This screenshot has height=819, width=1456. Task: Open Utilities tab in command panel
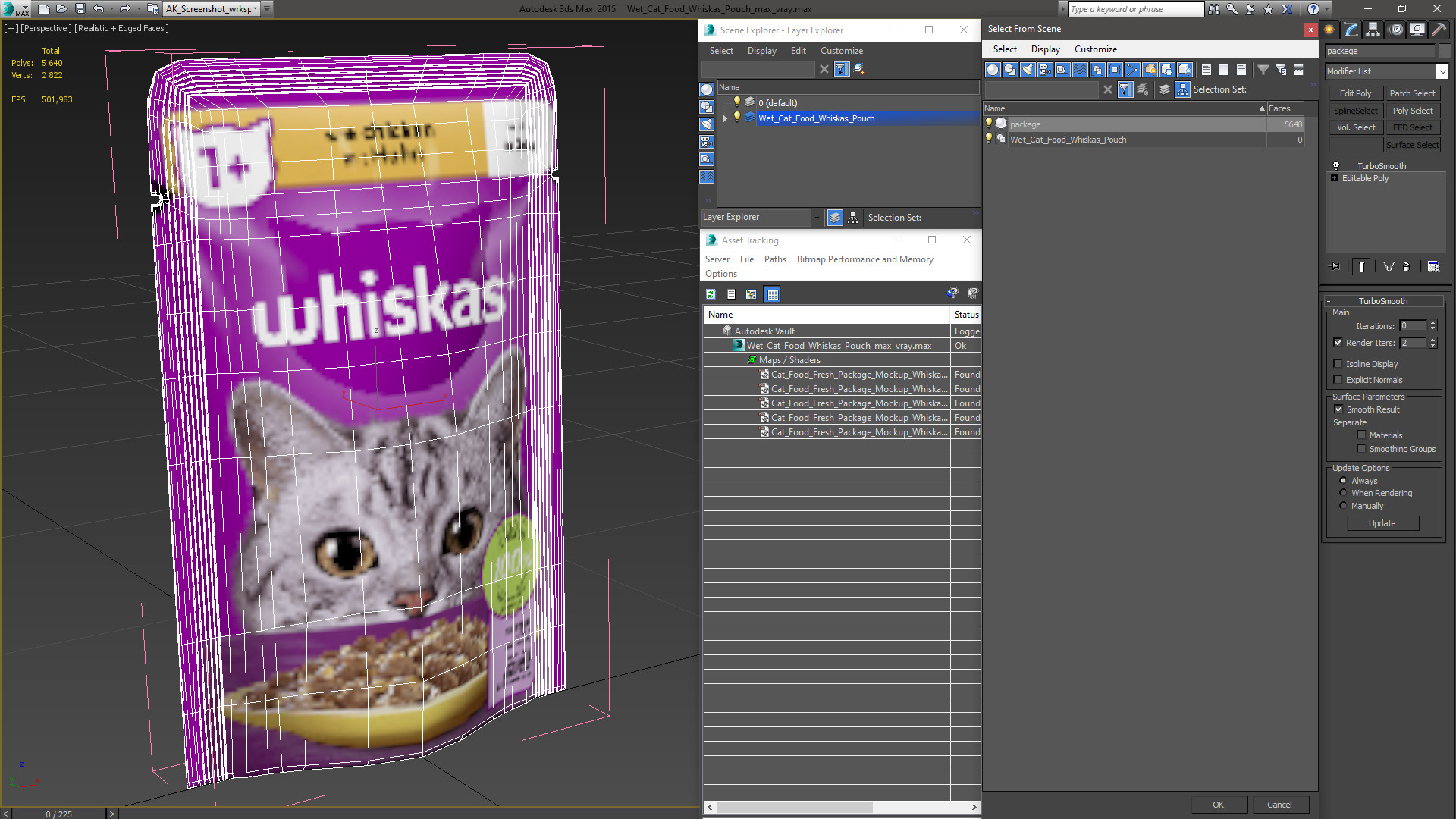(1439, 30)
